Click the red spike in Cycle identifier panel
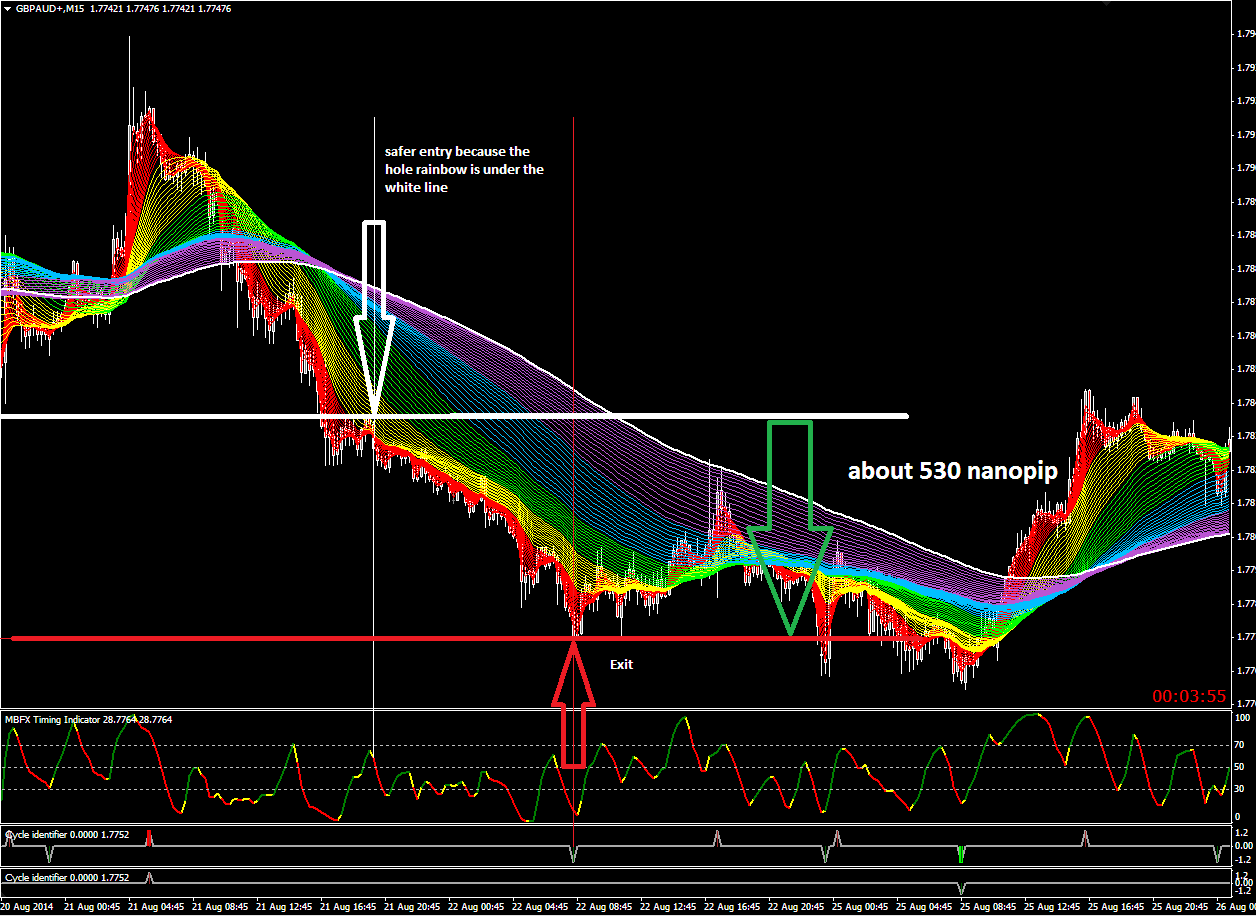The image size is (1256, 916). (149, 837)
